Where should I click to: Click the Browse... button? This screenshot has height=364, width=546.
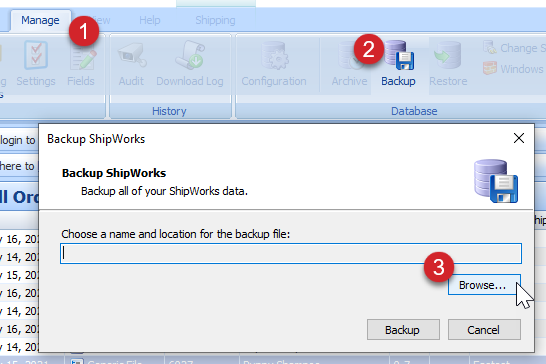[484, 285]
